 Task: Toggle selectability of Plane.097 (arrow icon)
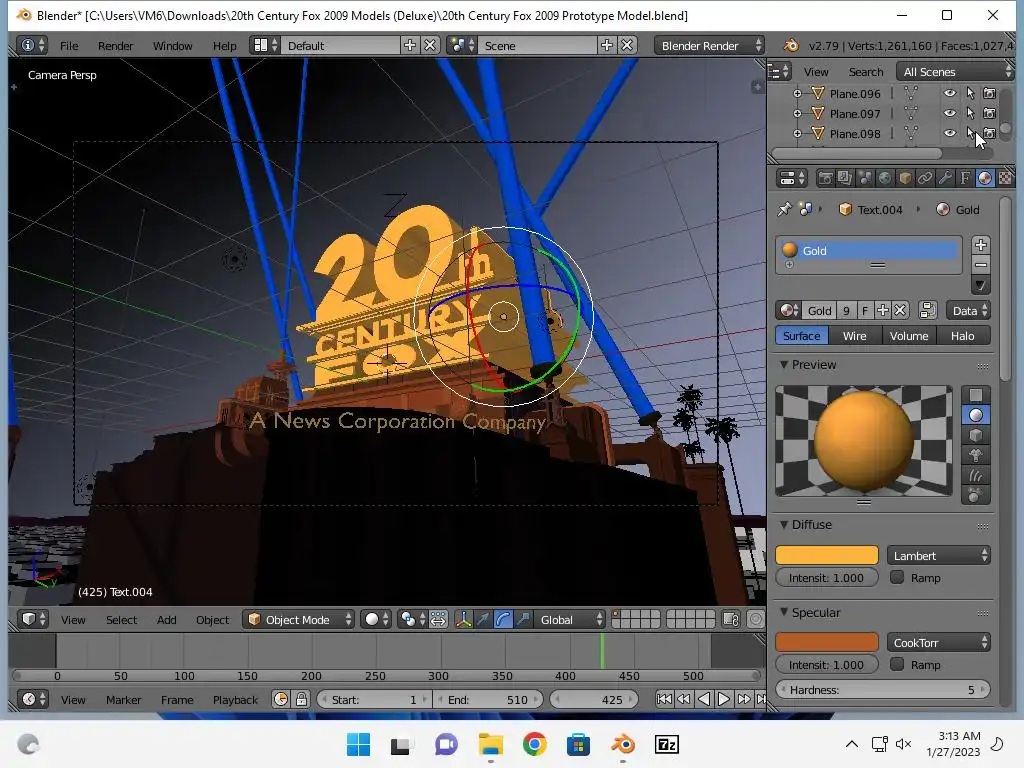tap(970, 114)
